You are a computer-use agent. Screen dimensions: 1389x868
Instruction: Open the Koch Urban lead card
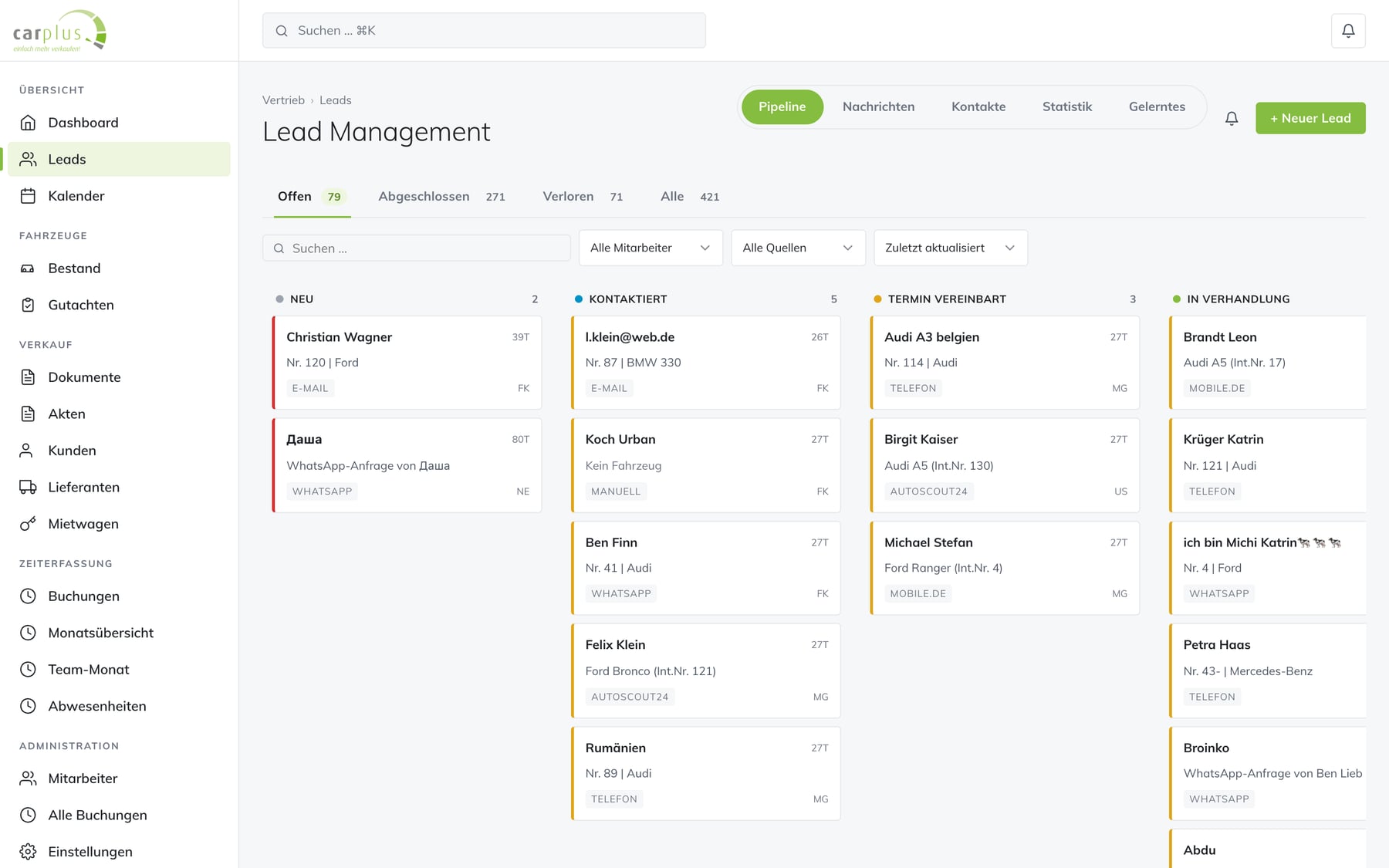pos(706,465)
